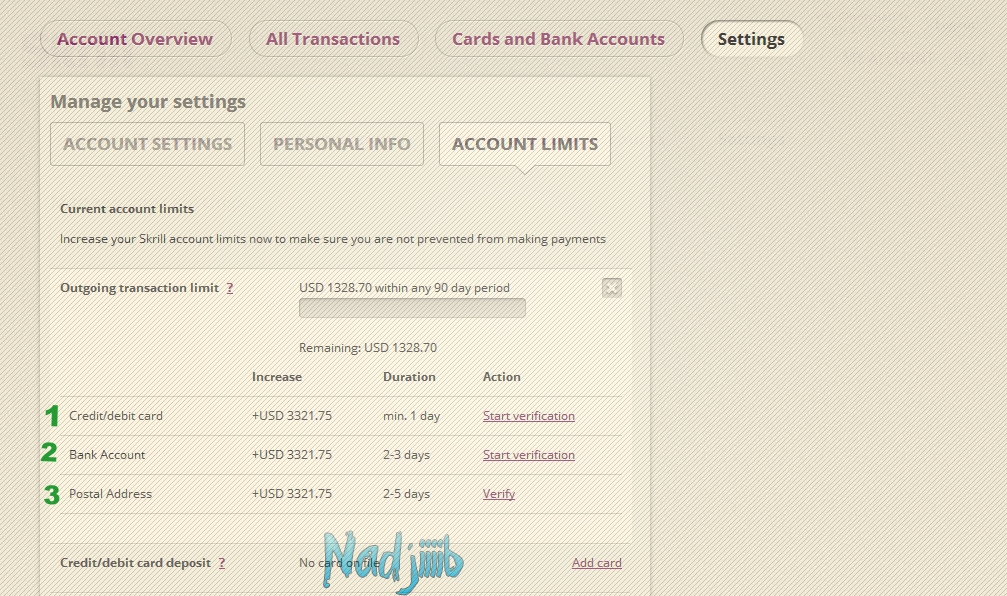Select the Account Limits section
Viewport: 1007px width, 596px height.
point(525,144)
